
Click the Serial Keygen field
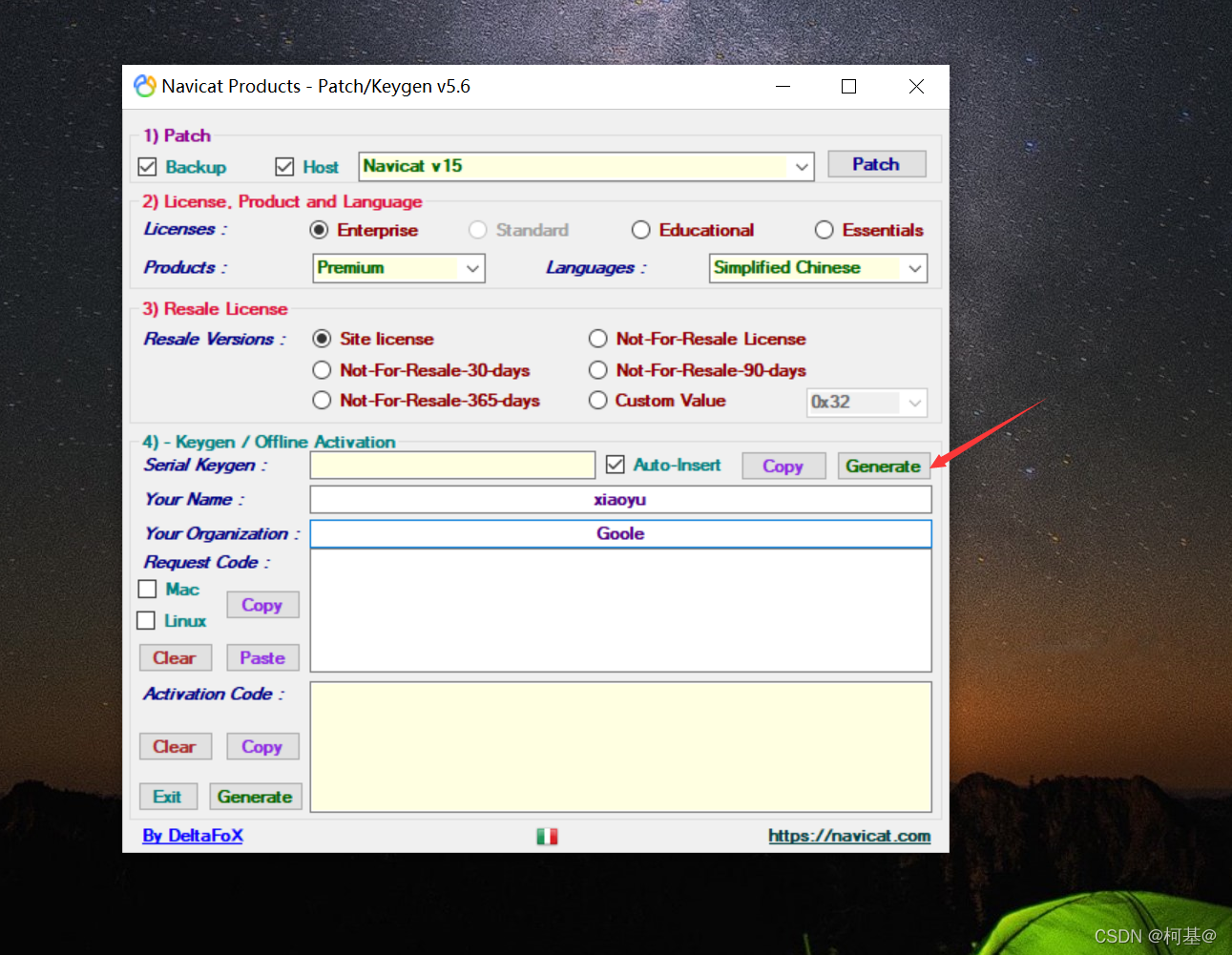click(452, 466)
